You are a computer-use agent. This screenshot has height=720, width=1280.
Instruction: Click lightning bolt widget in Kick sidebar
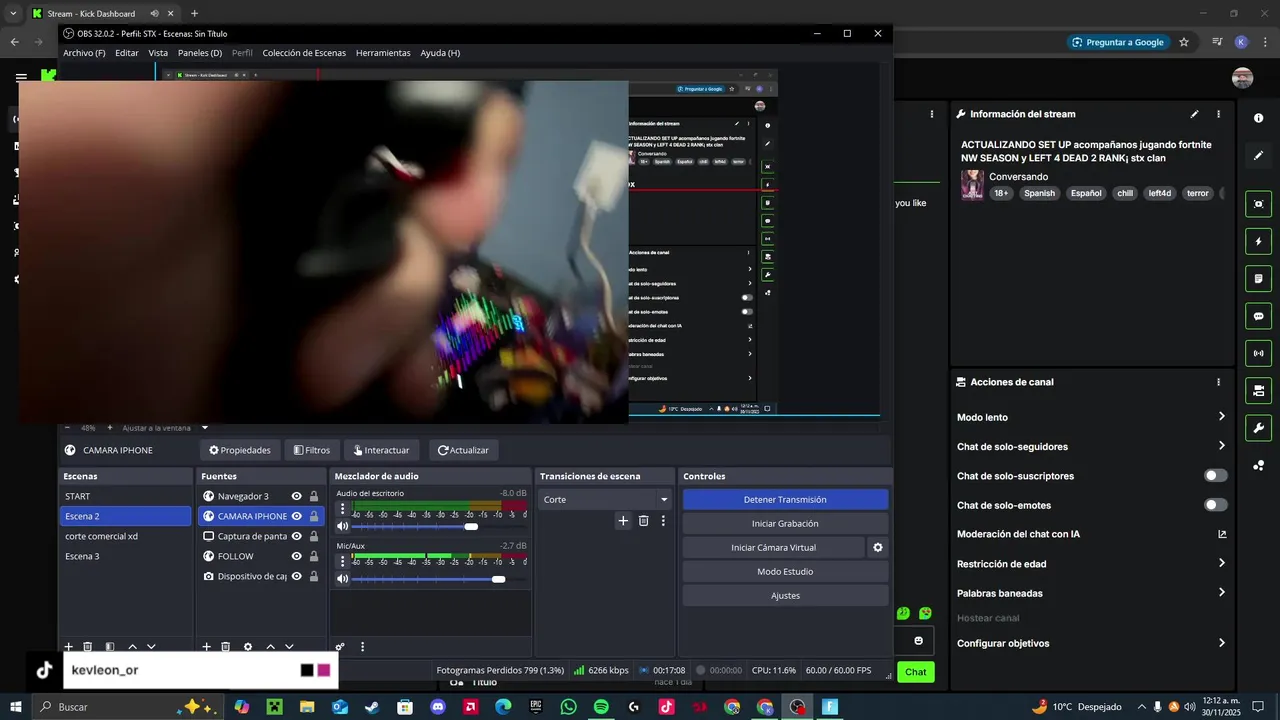point(1258,241)
